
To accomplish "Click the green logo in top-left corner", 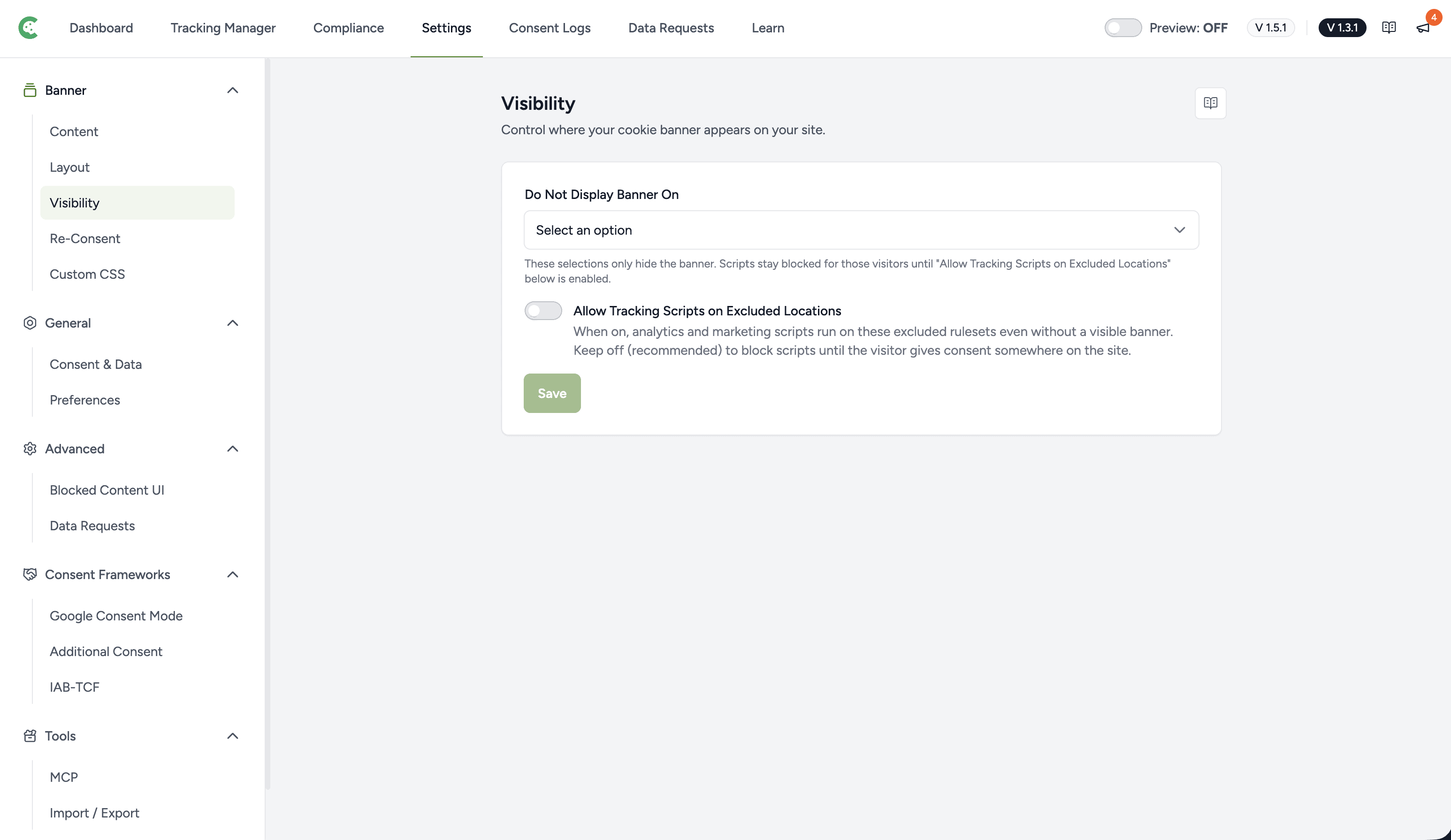I will [28, 28].
